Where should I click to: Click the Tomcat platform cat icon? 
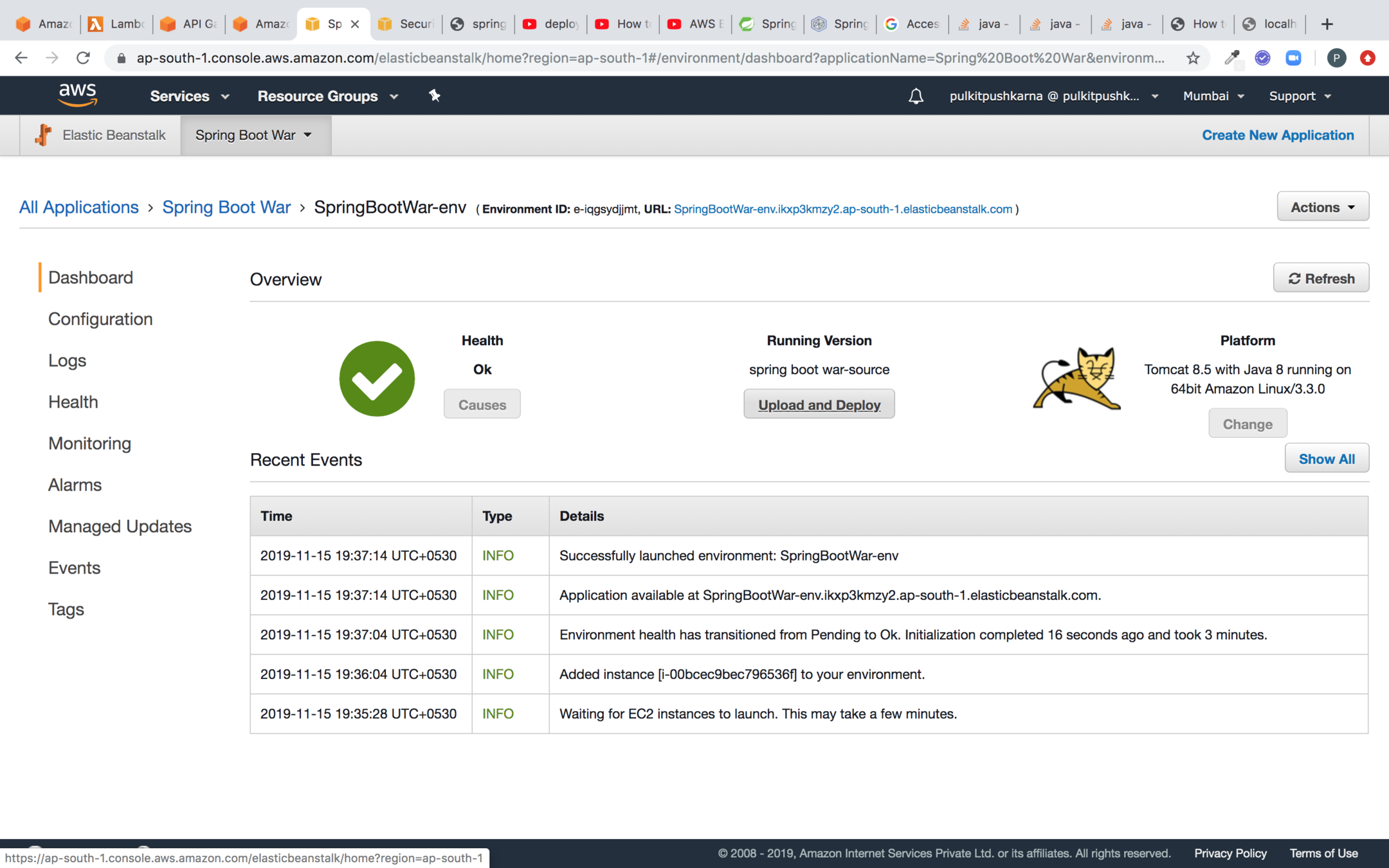[1077, 379]
